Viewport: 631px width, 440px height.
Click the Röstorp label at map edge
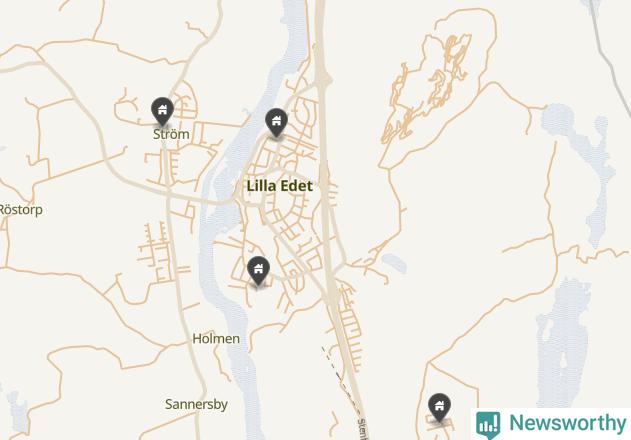[x=21, y=210]
